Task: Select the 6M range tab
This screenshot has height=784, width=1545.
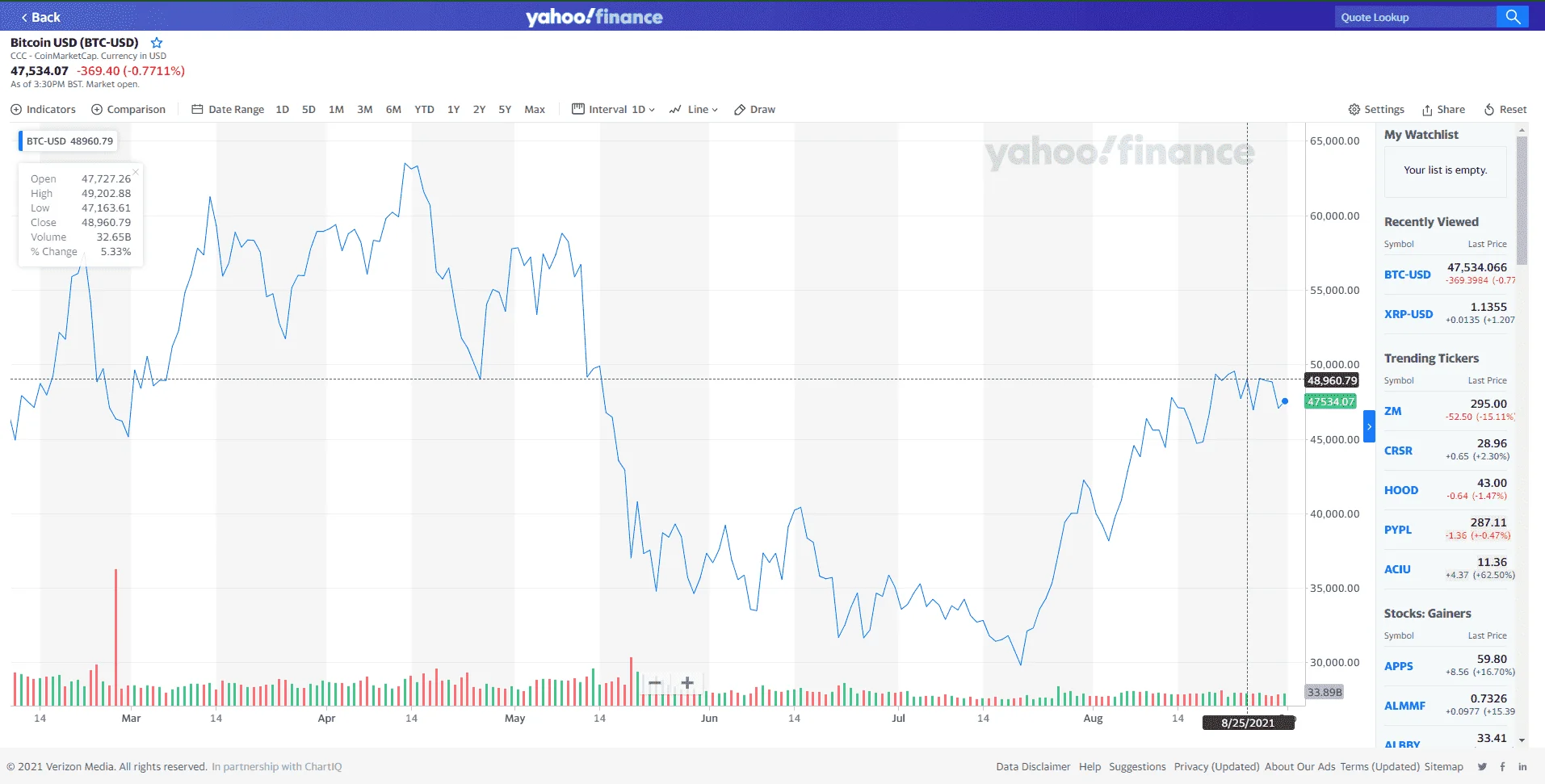Action: (x=393, y=110)
